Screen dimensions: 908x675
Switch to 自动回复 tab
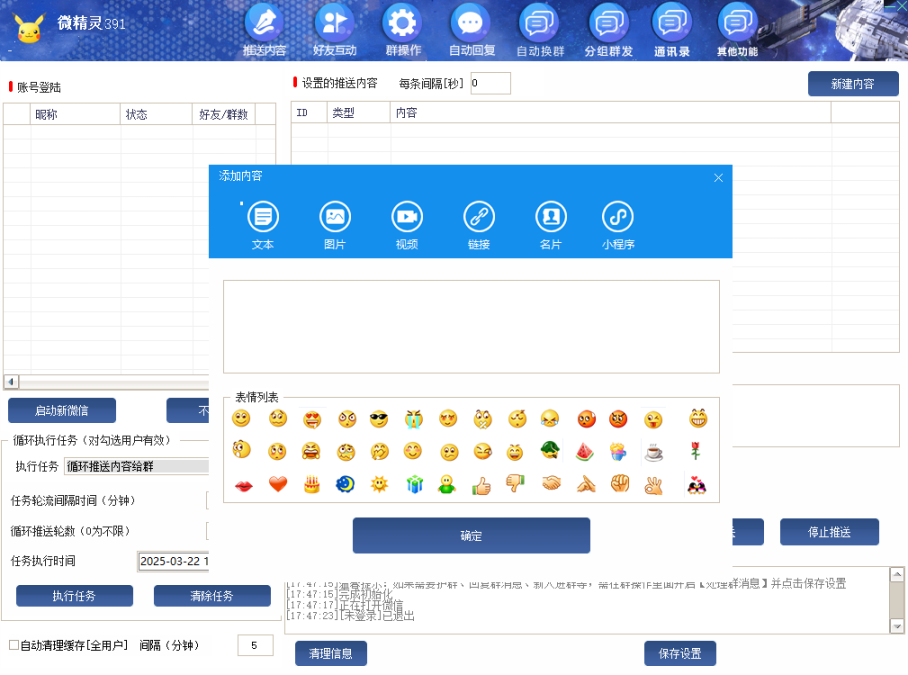(471, 31)
